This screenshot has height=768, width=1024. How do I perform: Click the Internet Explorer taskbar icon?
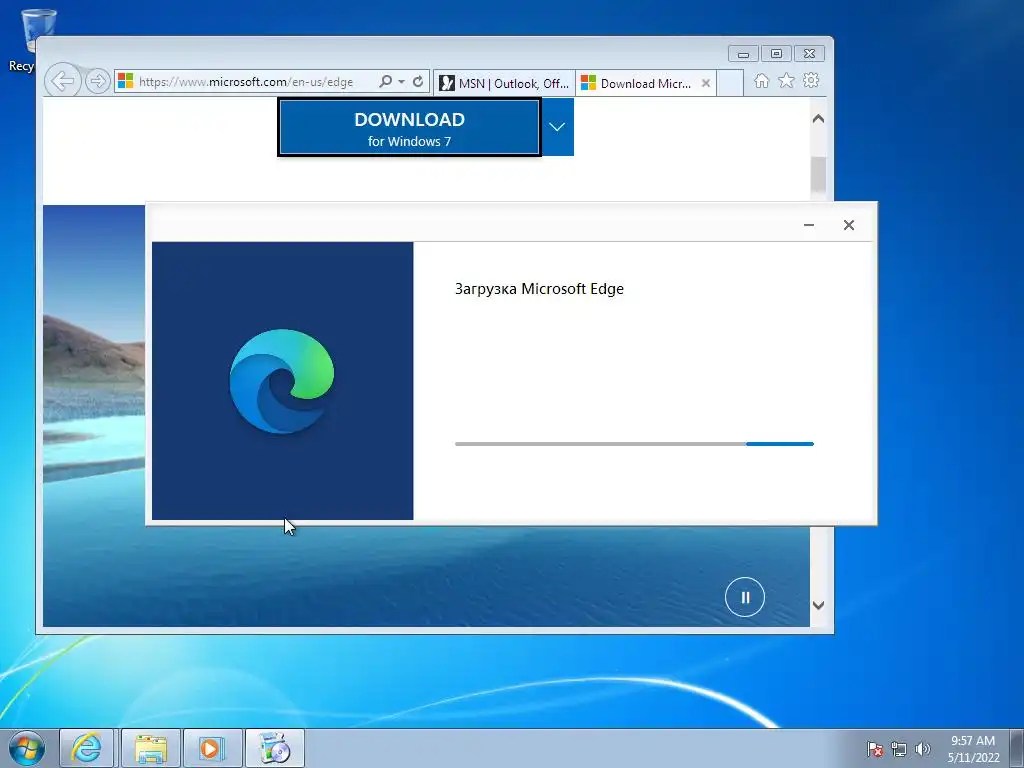click(86, 748)
